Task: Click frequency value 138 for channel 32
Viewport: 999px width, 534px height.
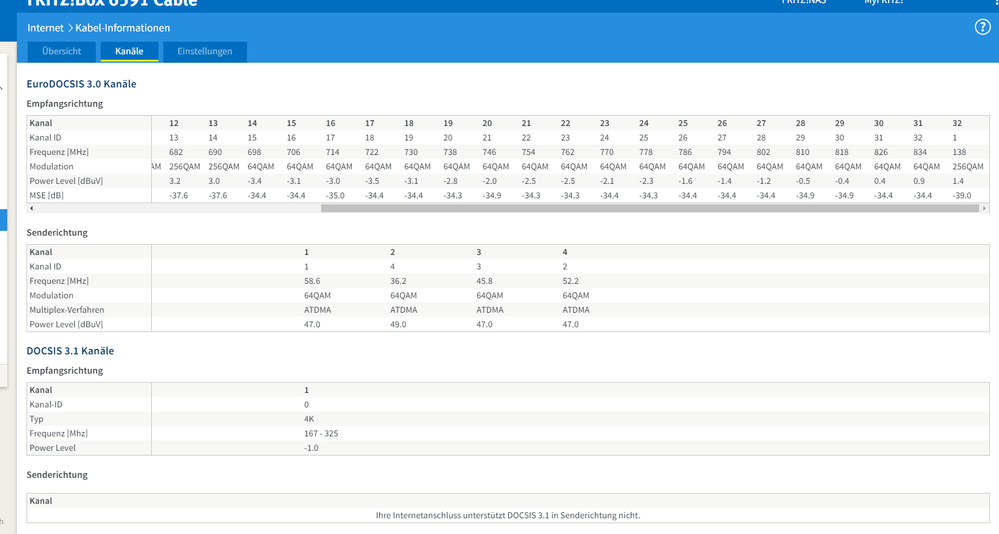Action: (959, 152)
